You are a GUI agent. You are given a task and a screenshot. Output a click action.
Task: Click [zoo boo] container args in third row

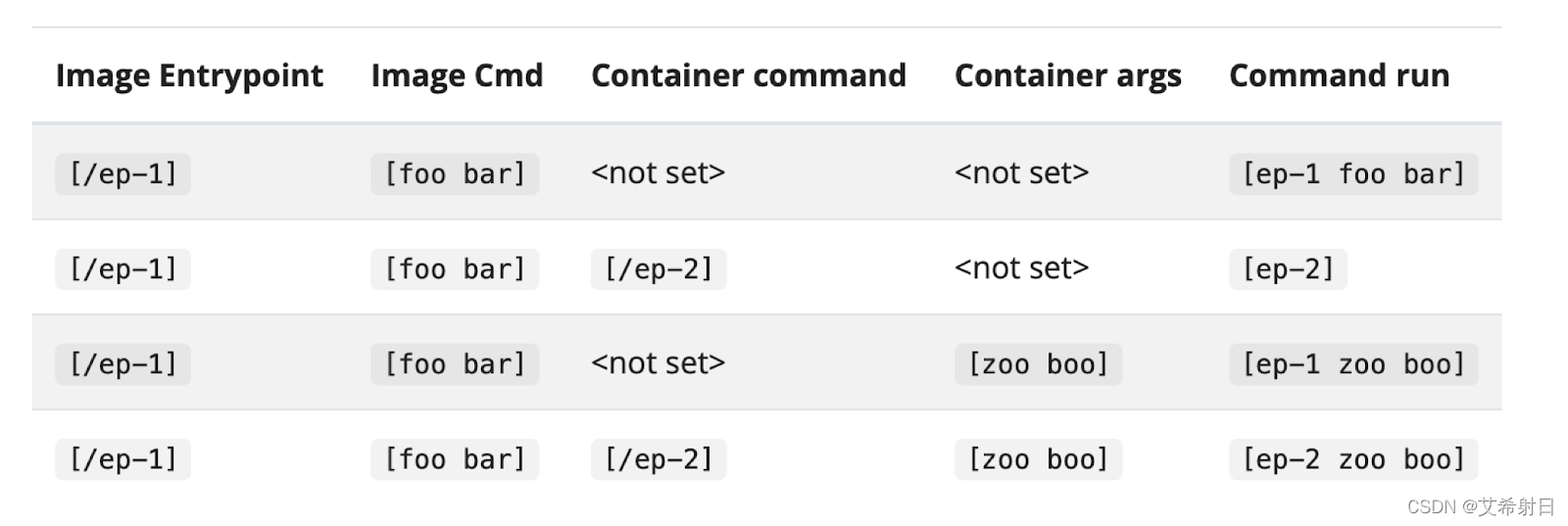coord(1038,364)
